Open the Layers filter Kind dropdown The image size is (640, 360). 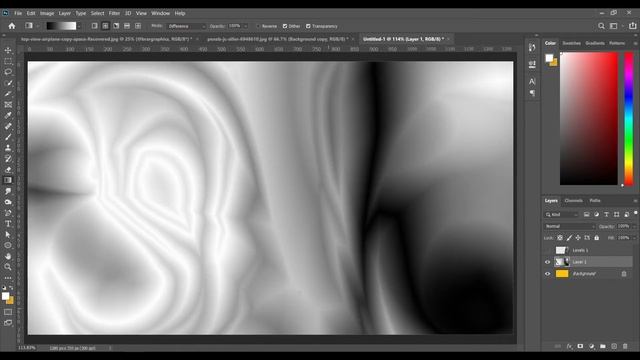[562, 214]
